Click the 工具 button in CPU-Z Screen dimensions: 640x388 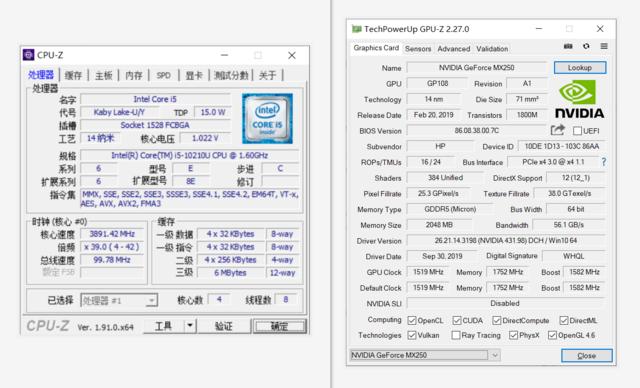pos(164,326)
